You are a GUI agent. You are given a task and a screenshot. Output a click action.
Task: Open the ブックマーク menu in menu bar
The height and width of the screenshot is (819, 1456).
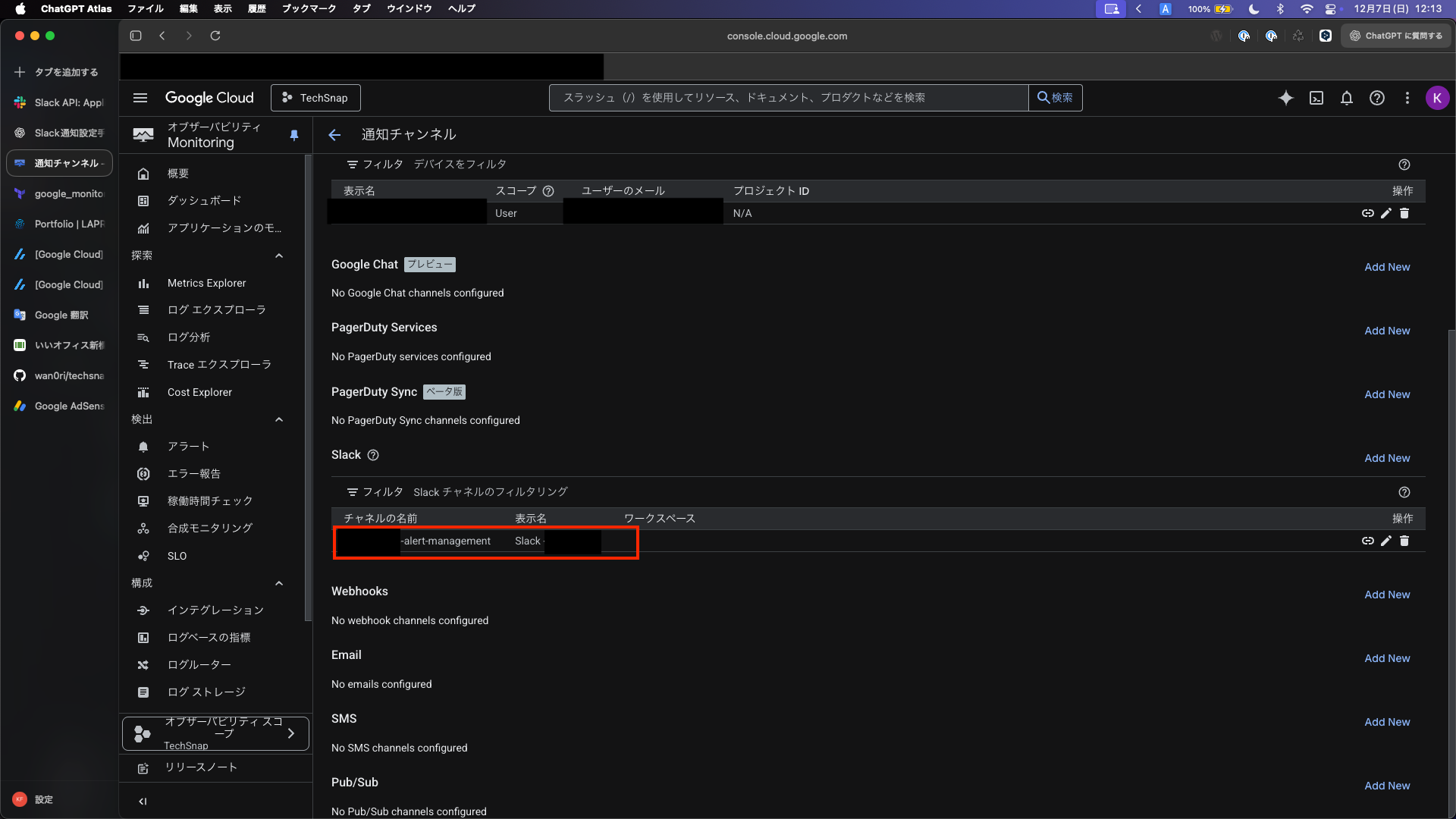[309, 8]
